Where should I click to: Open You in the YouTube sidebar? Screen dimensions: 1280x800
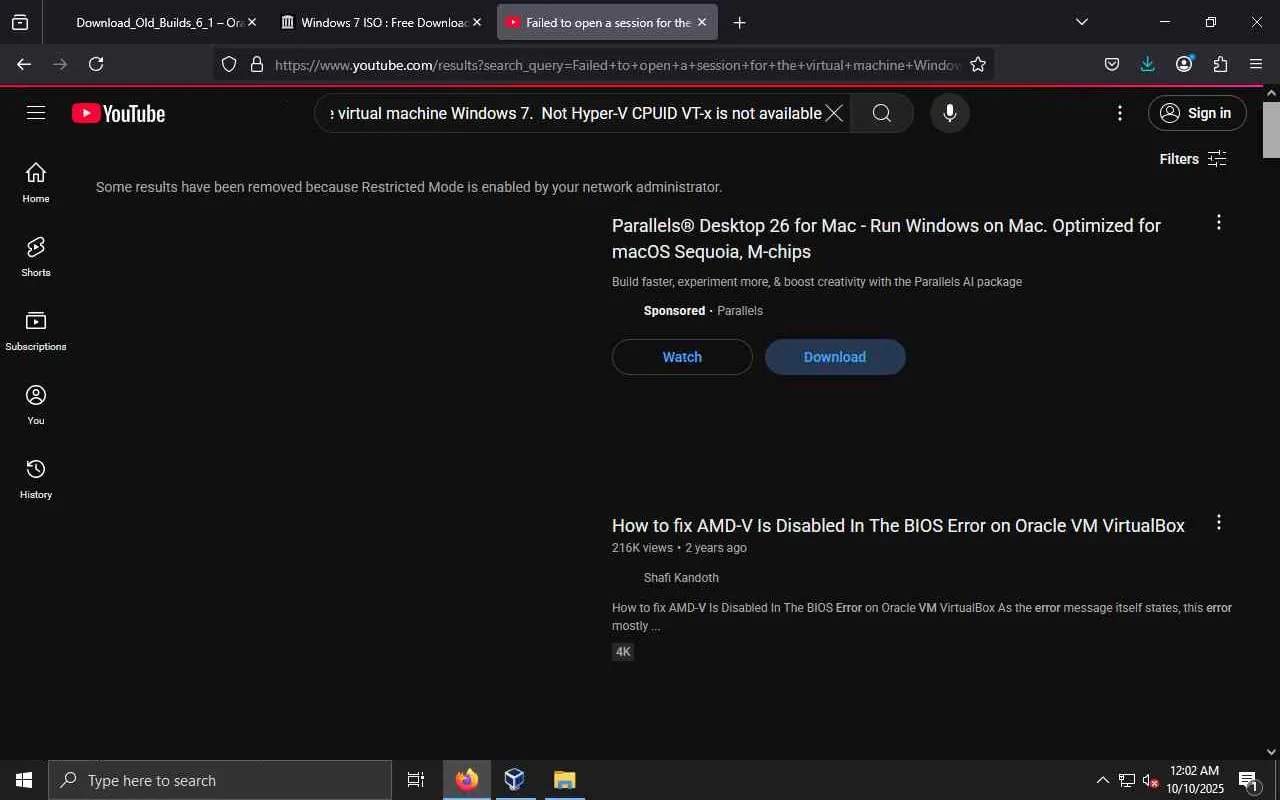[x=36, y=405]
